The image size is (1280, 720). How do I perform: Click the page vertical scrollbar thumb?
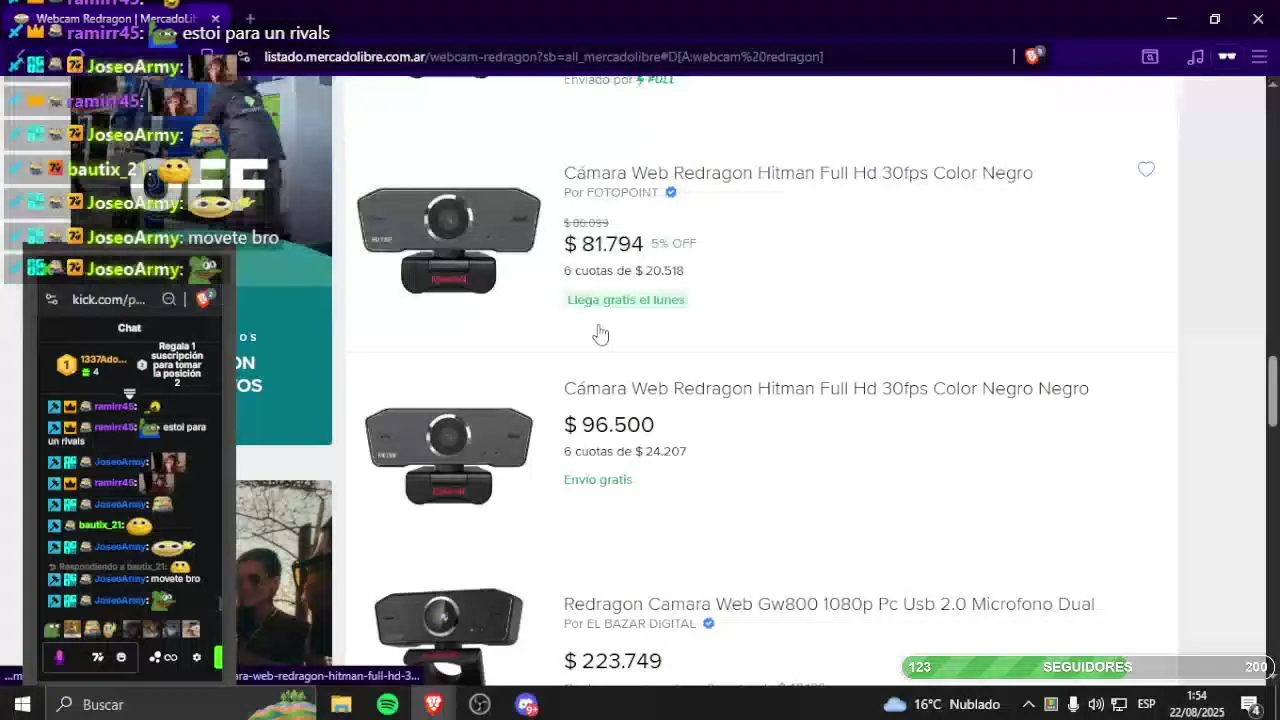tap(1272, 391)
